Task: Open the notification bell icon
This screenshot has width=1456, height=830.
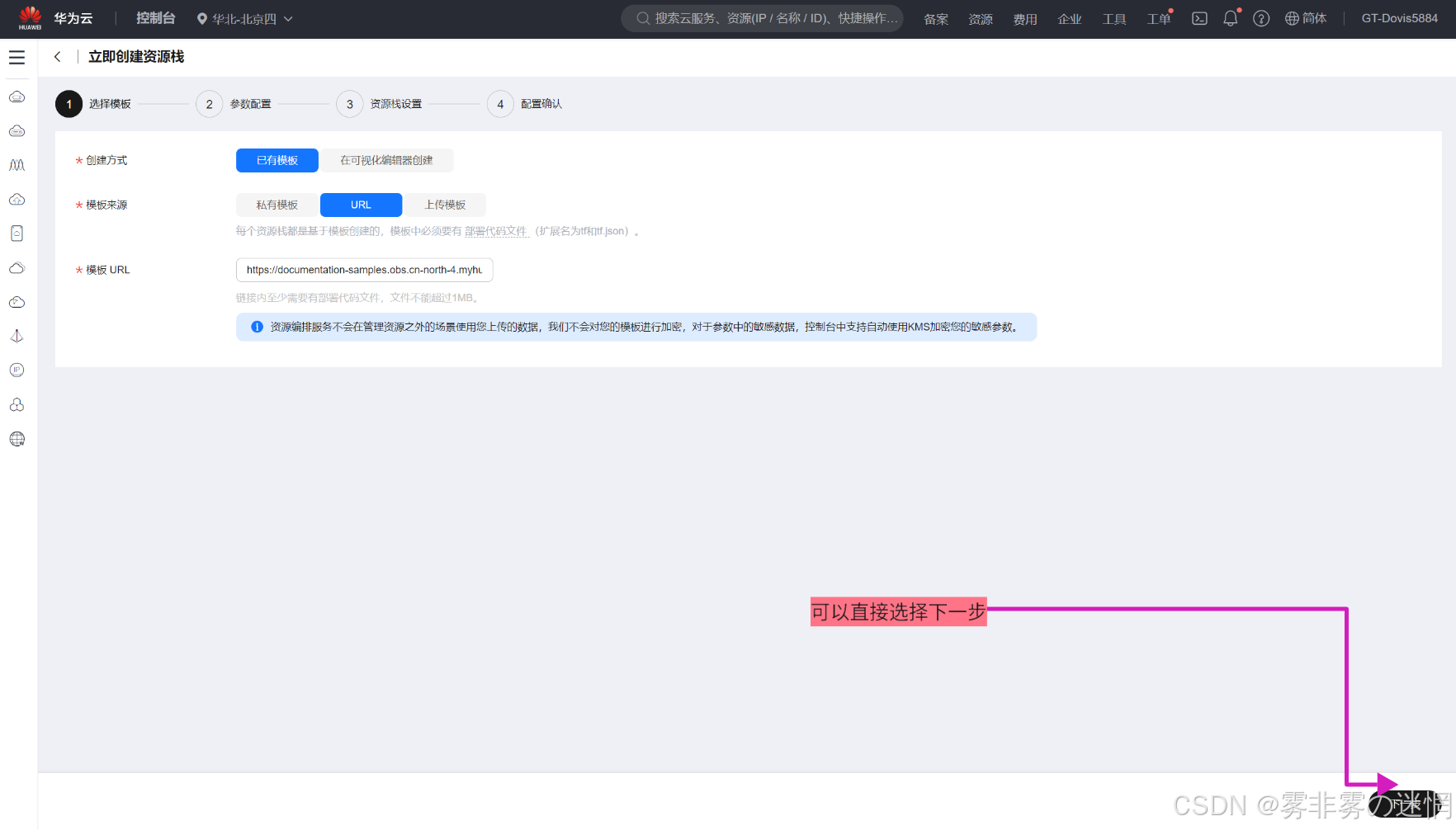Action: pos(1230,18)
